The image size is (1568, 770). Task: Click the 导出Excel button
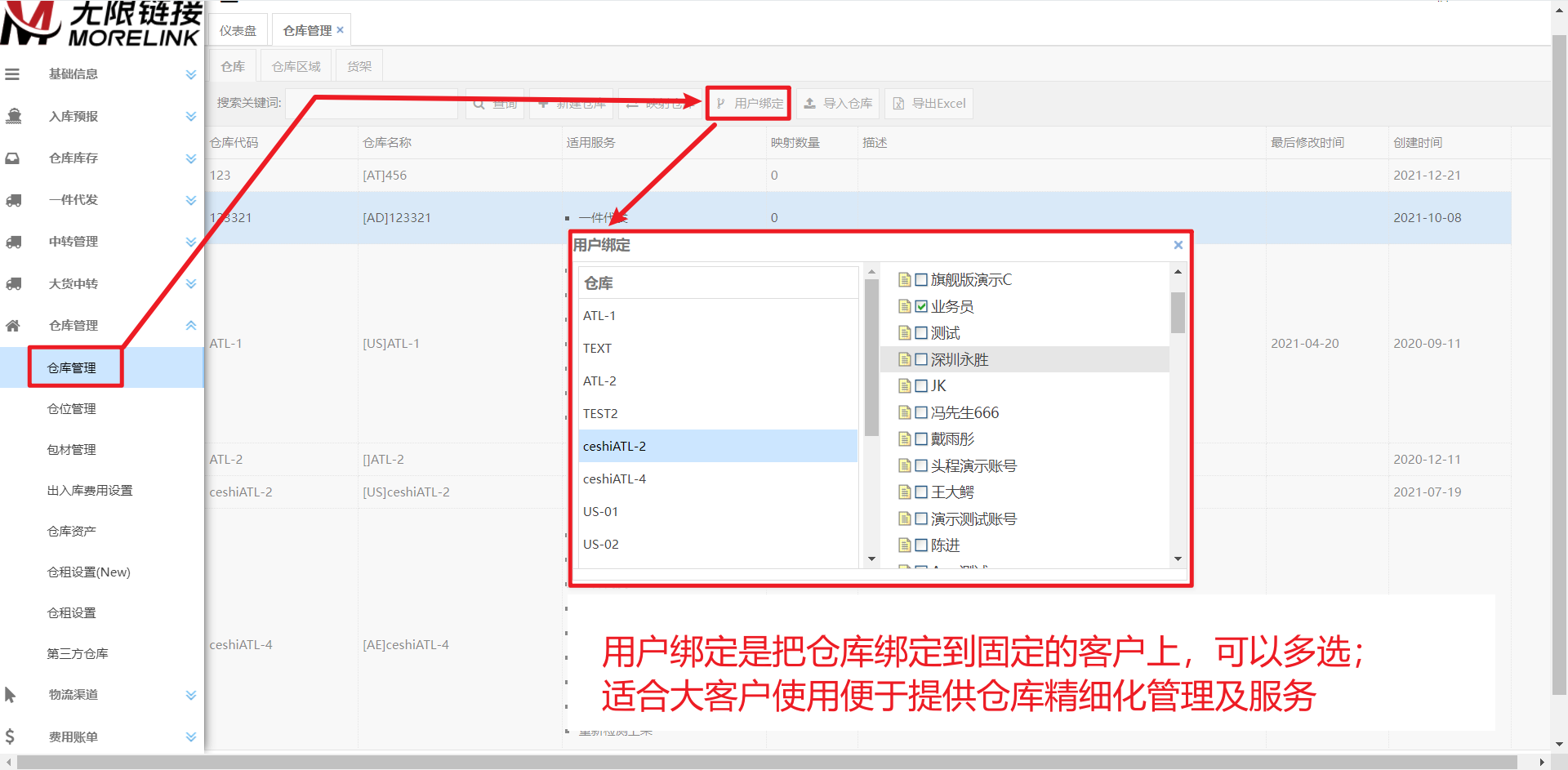pos(929,104)
